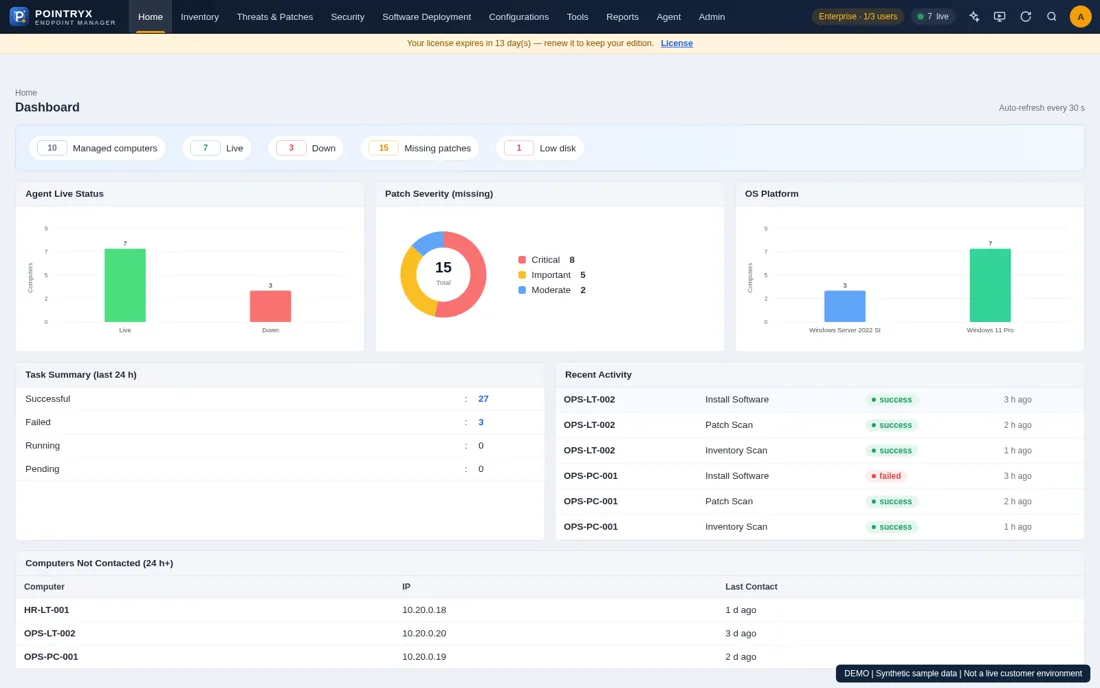Click the Pointryx logo icon
Image resolution: width=1100 pixels, height=688 pixels.
tap(19, 16)
